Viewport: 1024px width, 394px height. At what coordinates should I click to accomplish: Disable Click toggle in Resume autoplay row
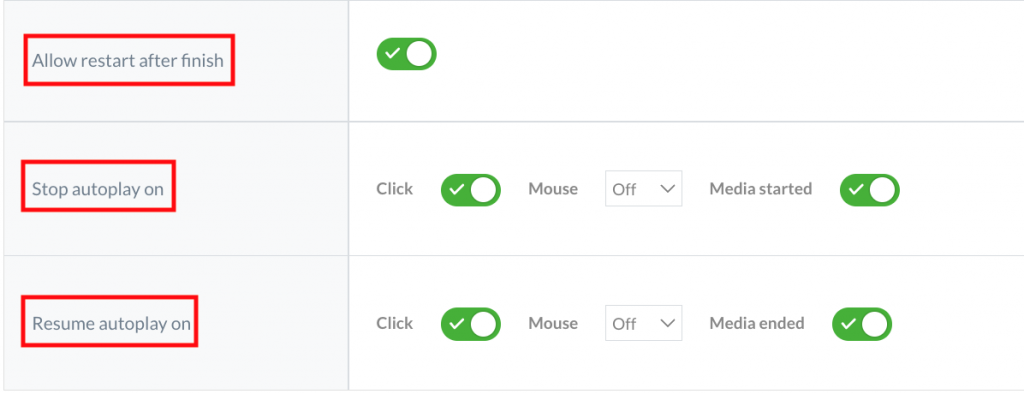[x=471, y=324]
